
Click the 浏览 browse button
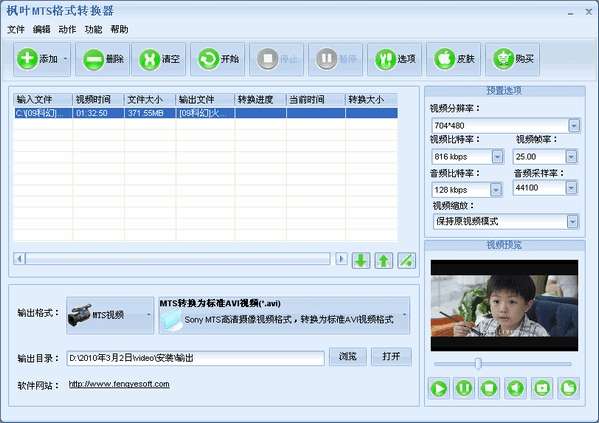click(348, 357)
